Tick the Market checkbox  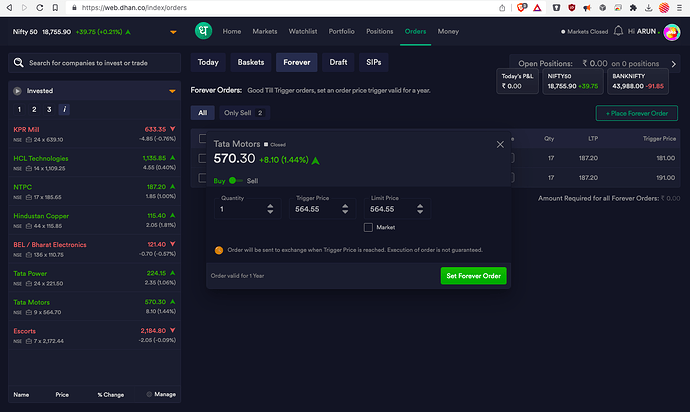pos(368,227)
